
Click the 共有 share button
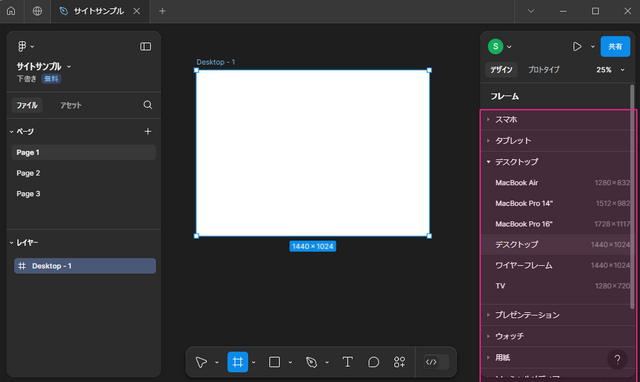(615, 47)
